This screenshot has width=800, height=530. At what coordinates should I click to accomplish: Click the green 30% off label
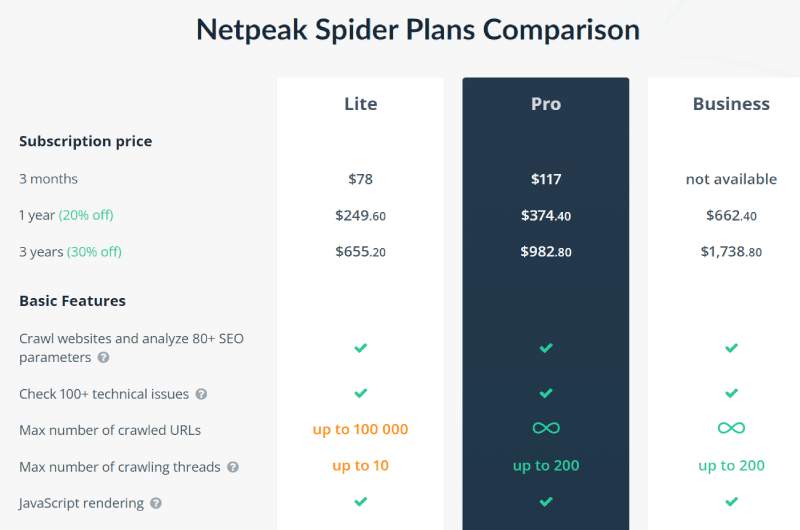94,252
